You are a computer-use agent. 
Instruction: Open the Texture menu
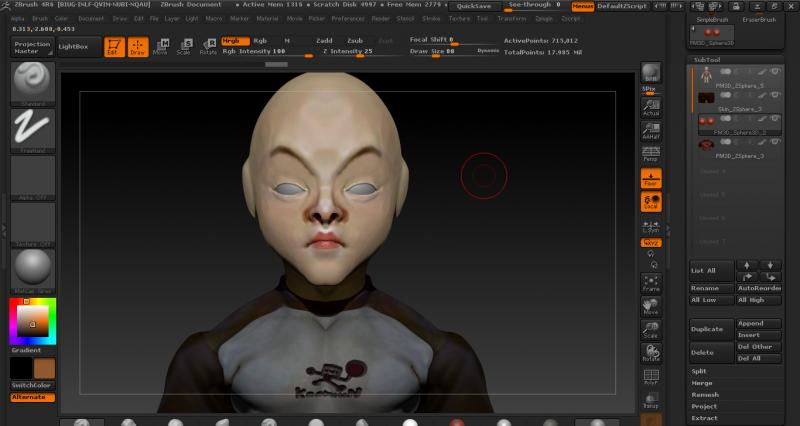coord(459,18)
